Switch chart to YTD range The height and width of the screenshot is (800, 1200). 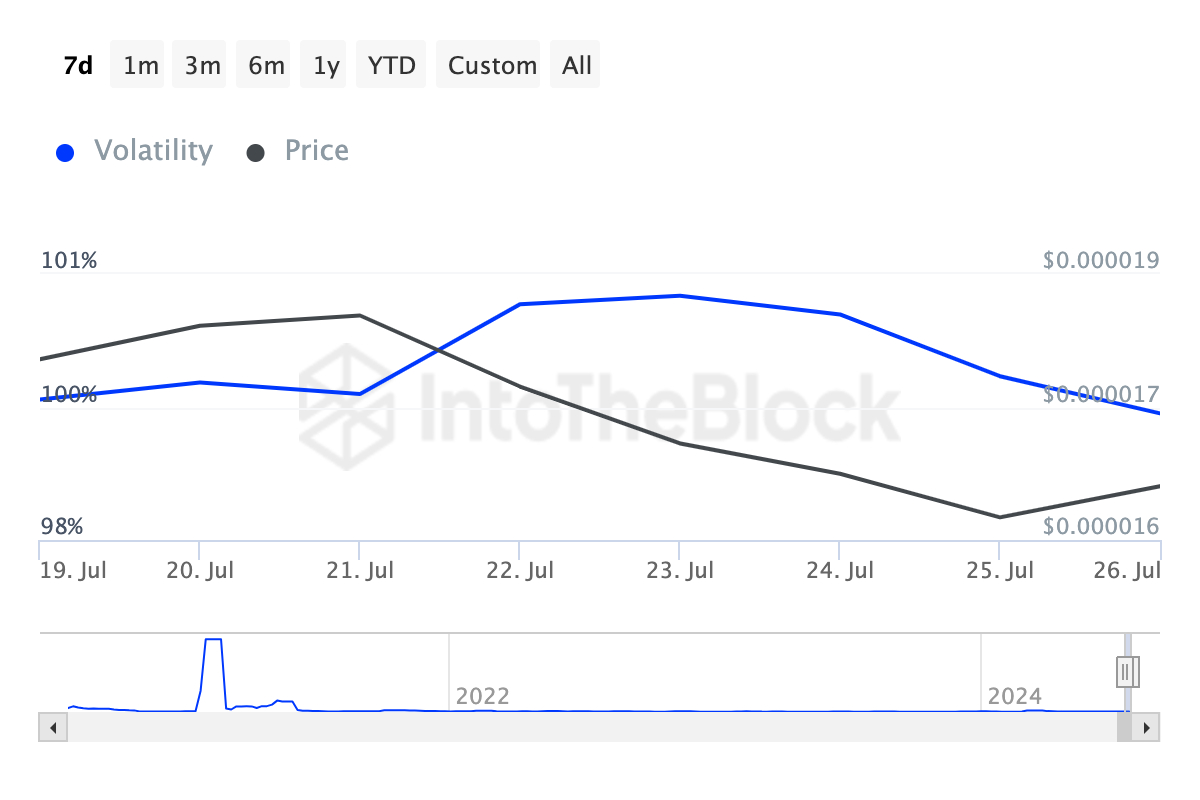(392, 66)
